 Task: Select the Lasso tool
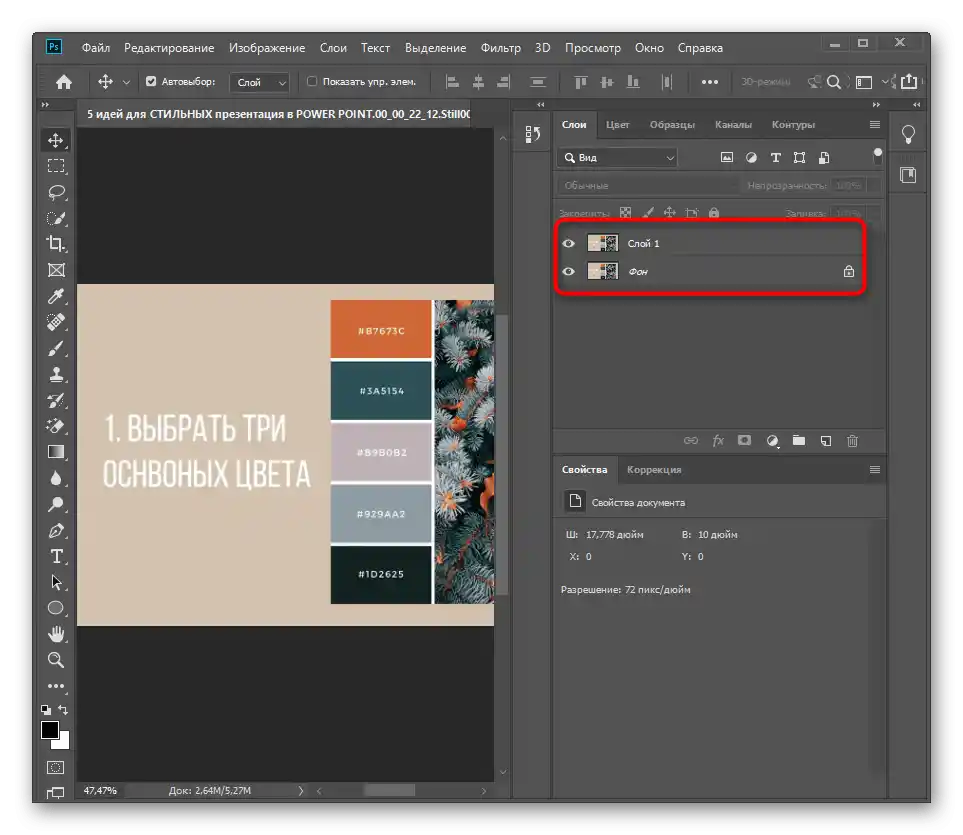coord(56,192)
